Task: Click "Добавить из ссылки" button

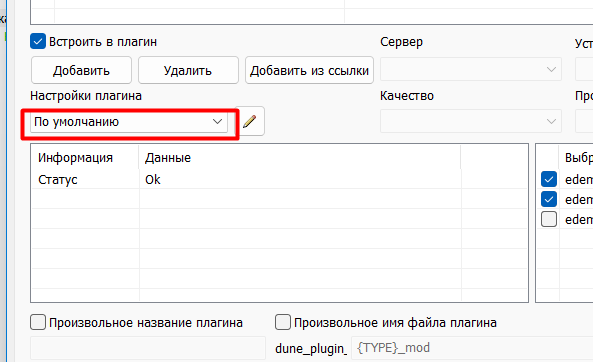Action: pos(309,70)
